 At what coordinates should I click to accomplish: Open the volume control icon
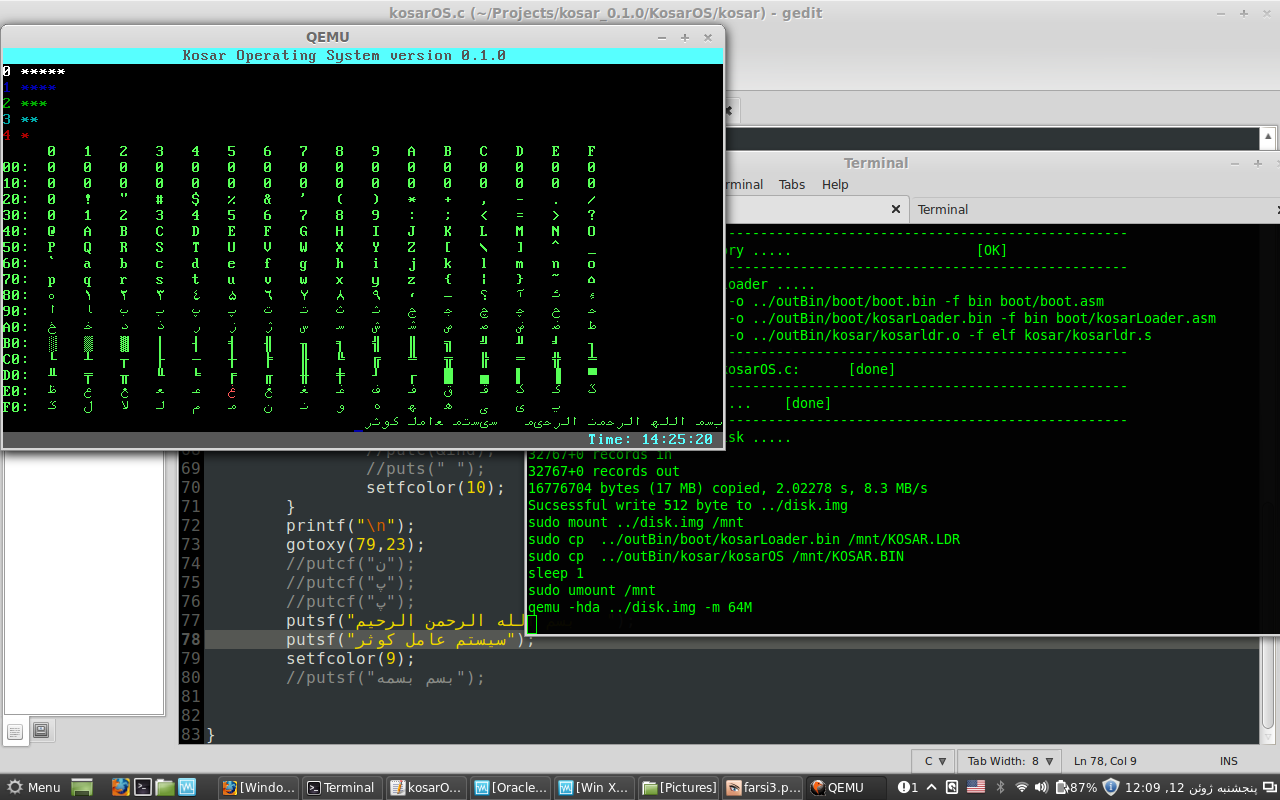click(1043, 787)
